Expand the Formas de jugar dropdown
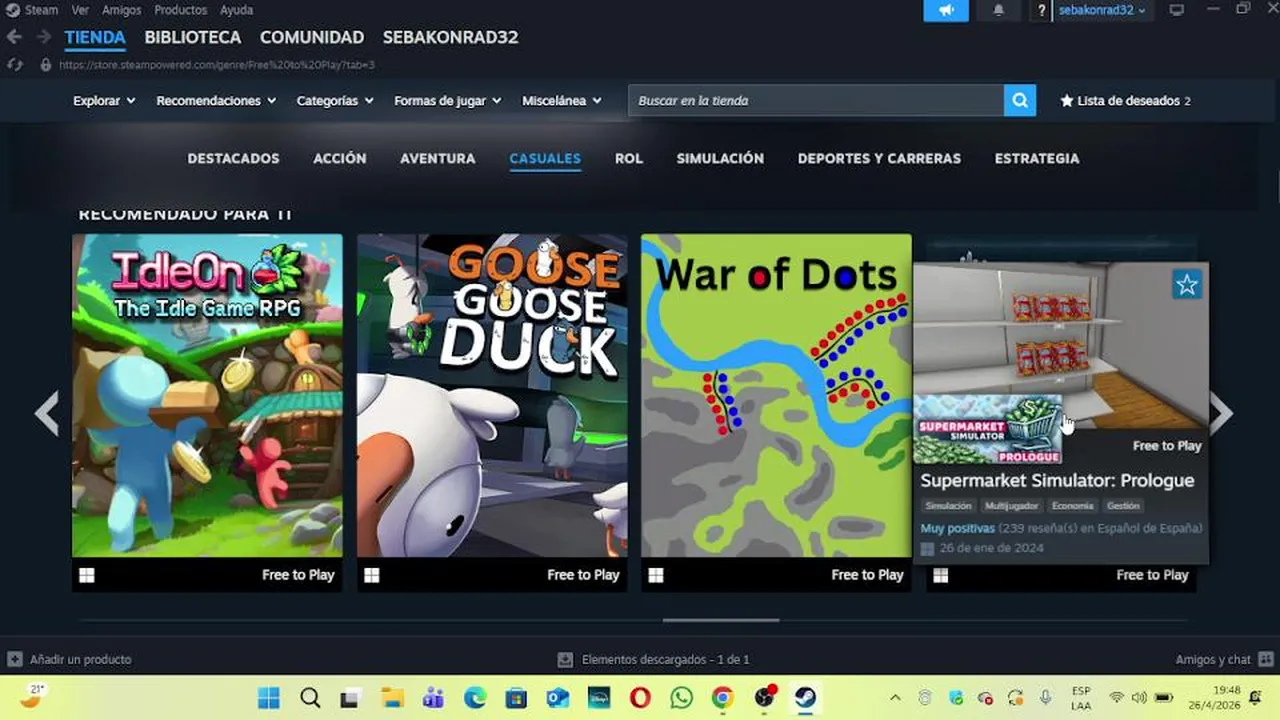 (x=448, y=101)
